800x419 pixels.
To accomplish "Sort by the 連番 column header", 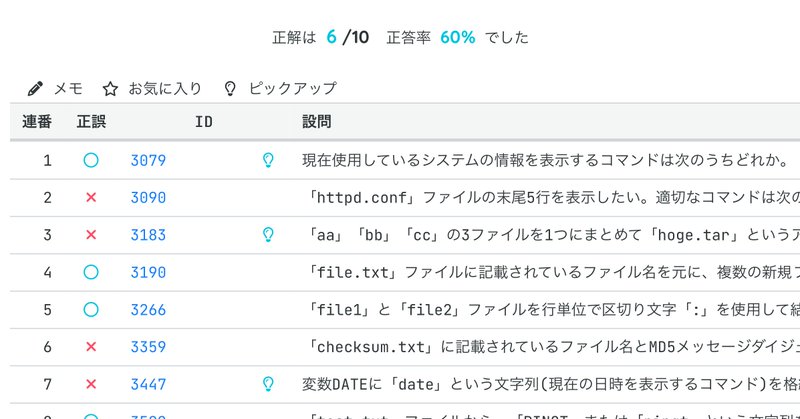I will (x=37, y=122).
